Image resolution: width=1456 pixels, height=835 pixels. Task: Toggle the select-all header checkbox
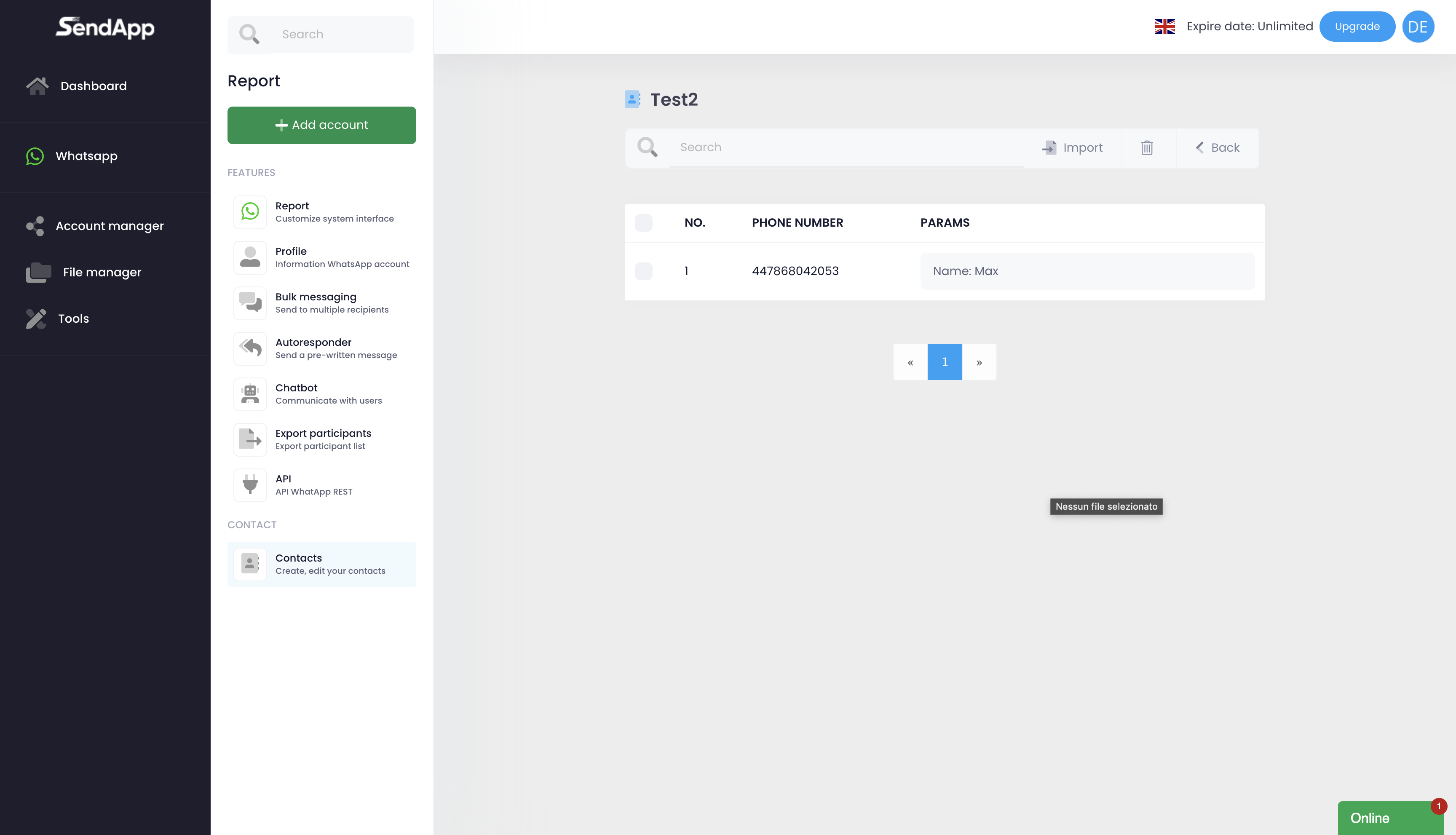643,222
